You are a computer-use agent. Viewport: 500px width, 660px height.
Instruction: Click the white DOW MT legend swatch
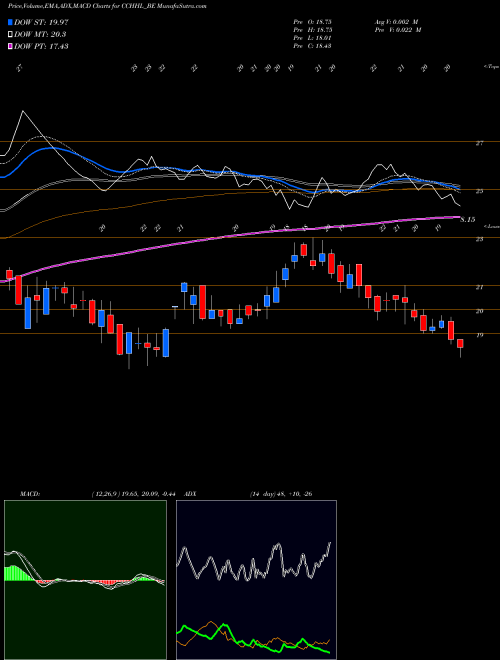pyautogui.click(x=11, y=35)
